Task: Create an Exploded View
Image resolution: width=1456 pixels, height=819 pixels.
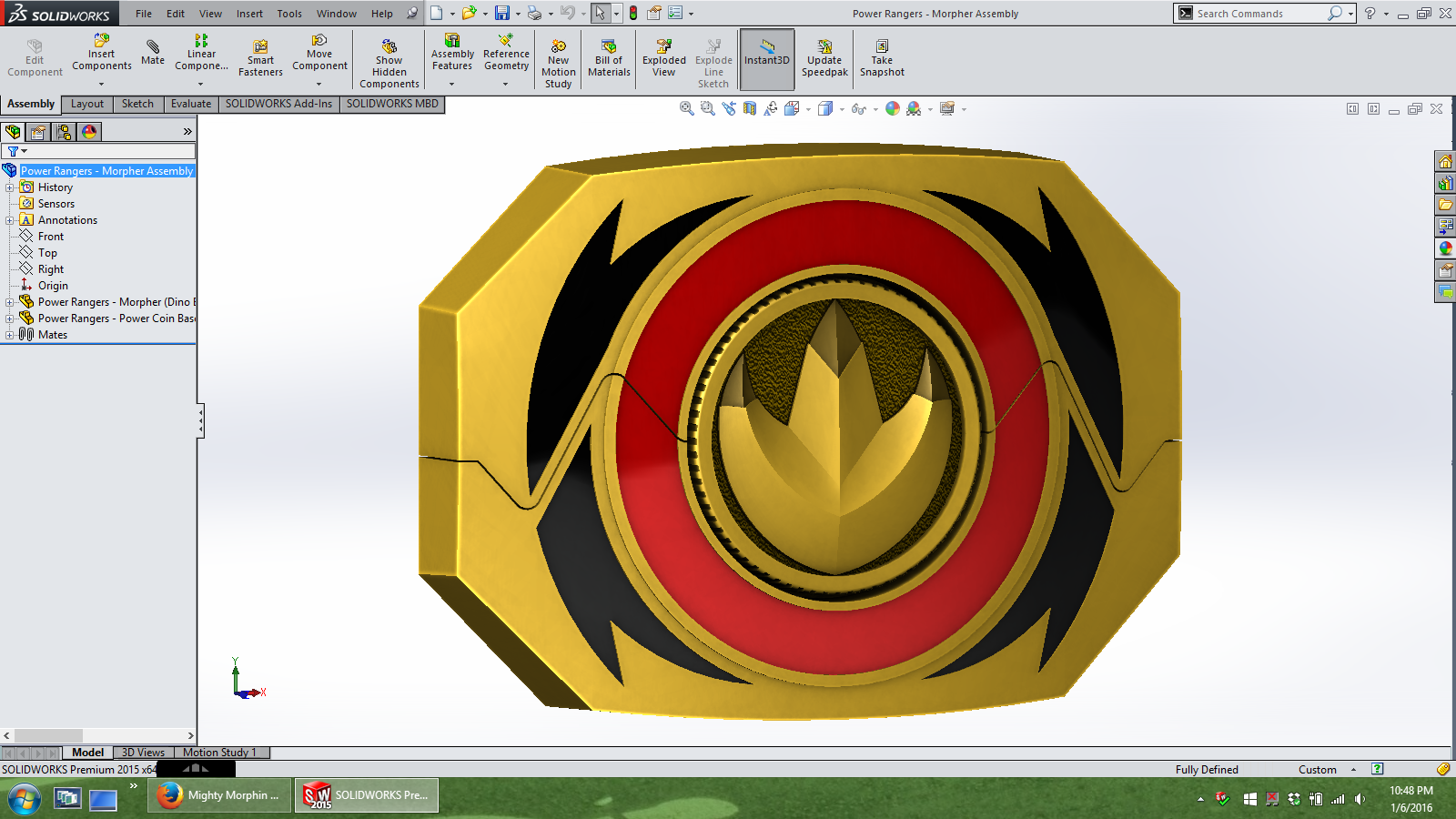Action: click(664, 58)
